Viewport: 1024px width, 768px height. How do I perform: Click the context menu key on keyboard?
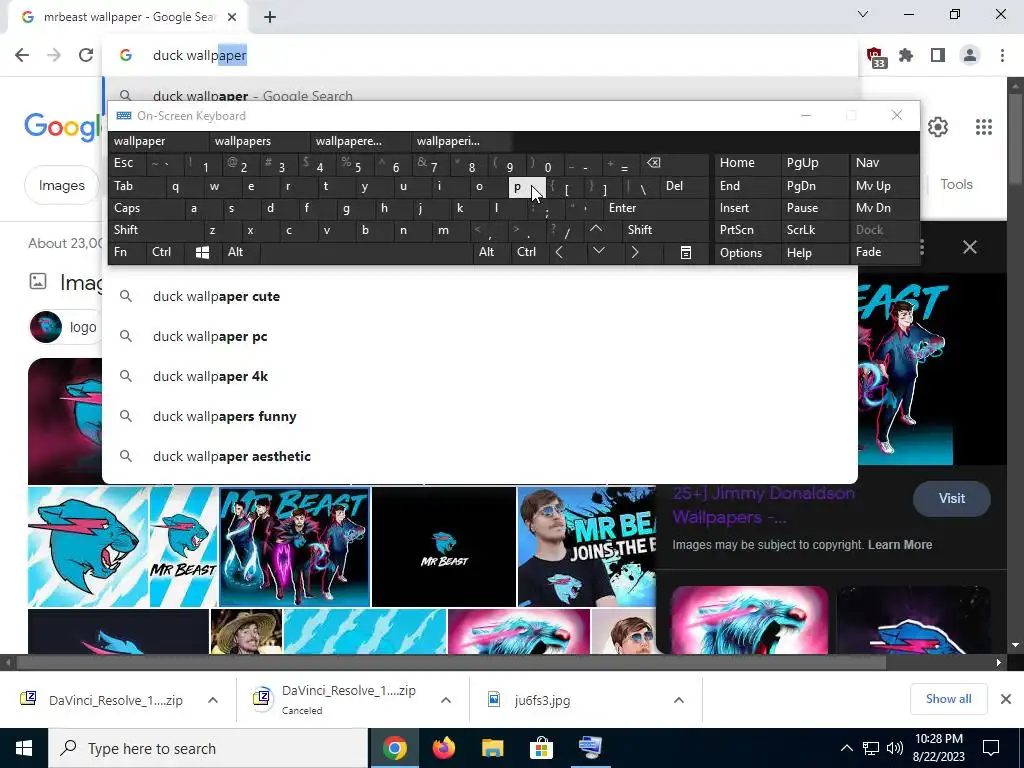click(685, 252)
